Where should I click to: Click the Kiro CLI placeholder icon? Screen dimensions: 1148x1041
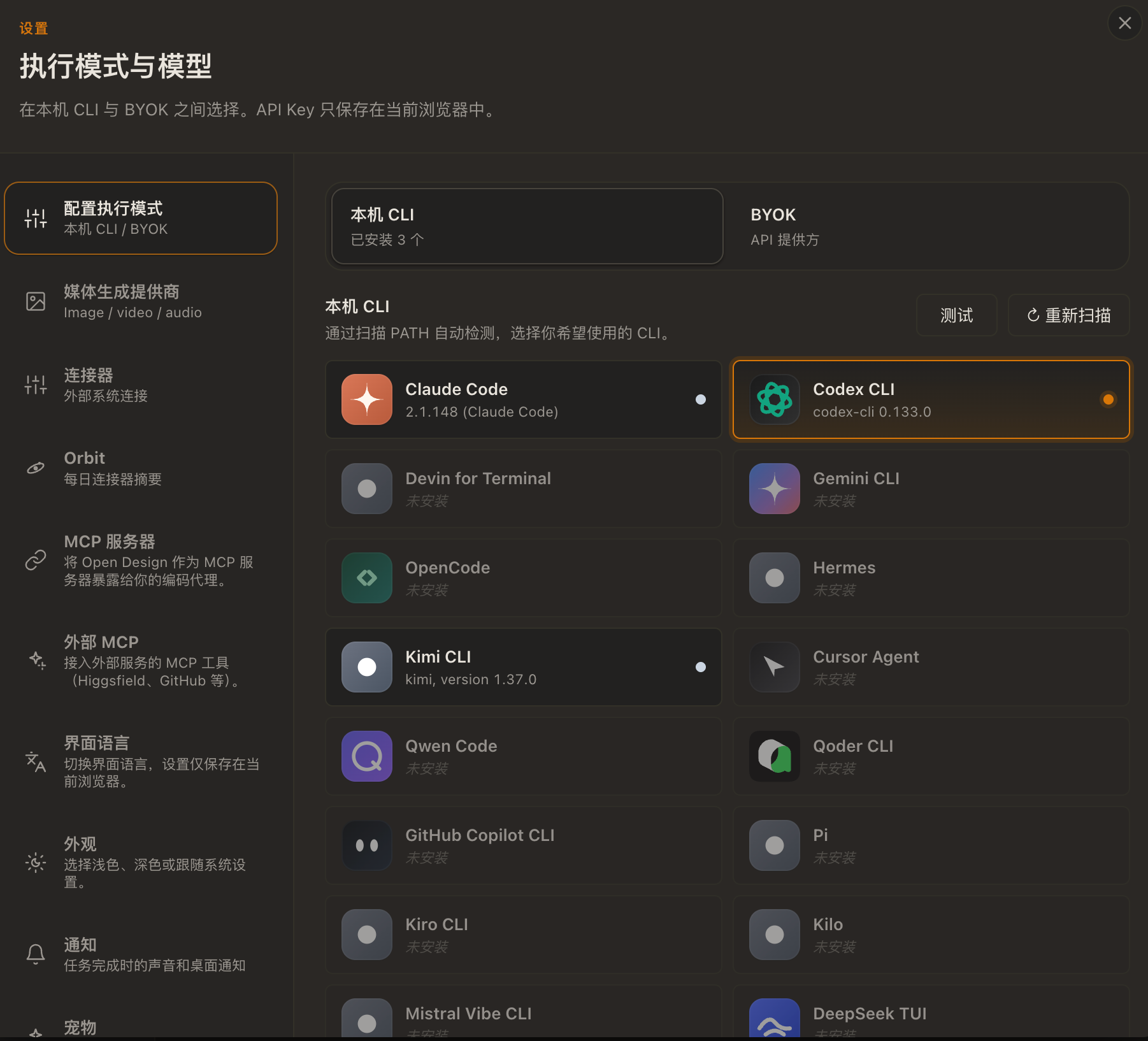[367, 935]
